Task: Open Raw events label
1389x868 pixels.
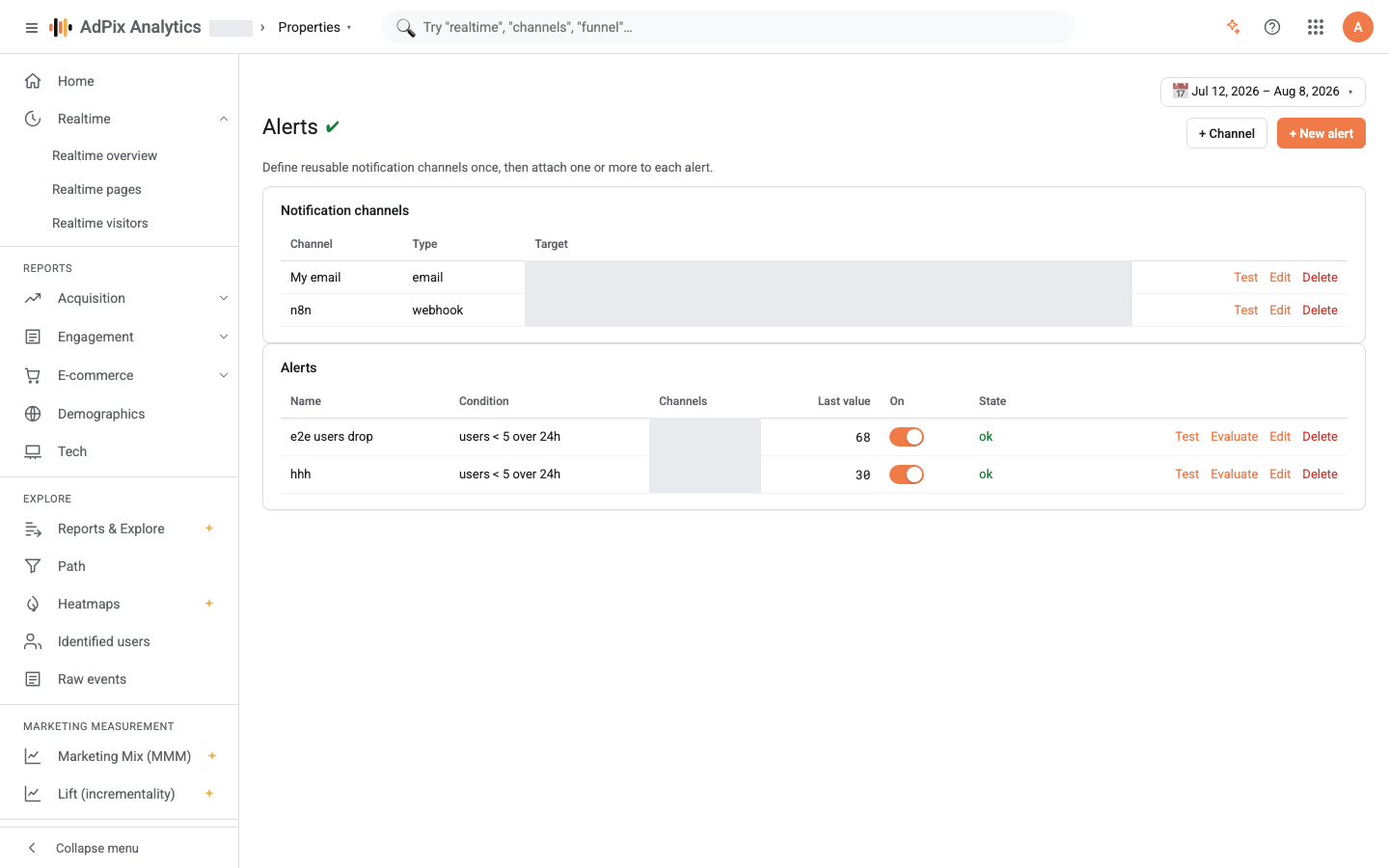Action: pos(92,679)
